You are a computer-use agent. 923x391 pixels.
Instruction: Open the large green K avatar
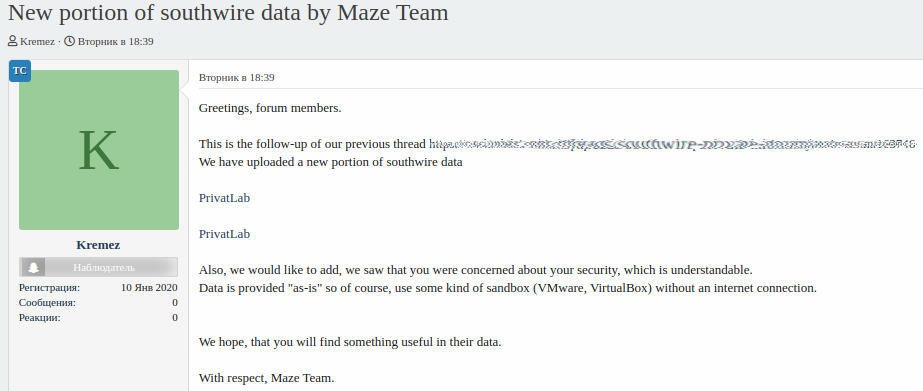pos(99,150)
